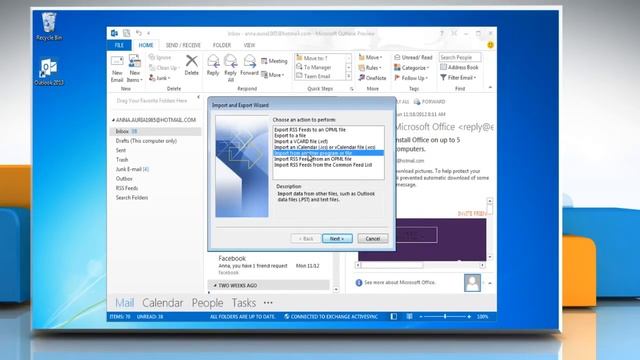640x360 pixels.
Task: Select the Inbox folder
Action: [156, 131]
